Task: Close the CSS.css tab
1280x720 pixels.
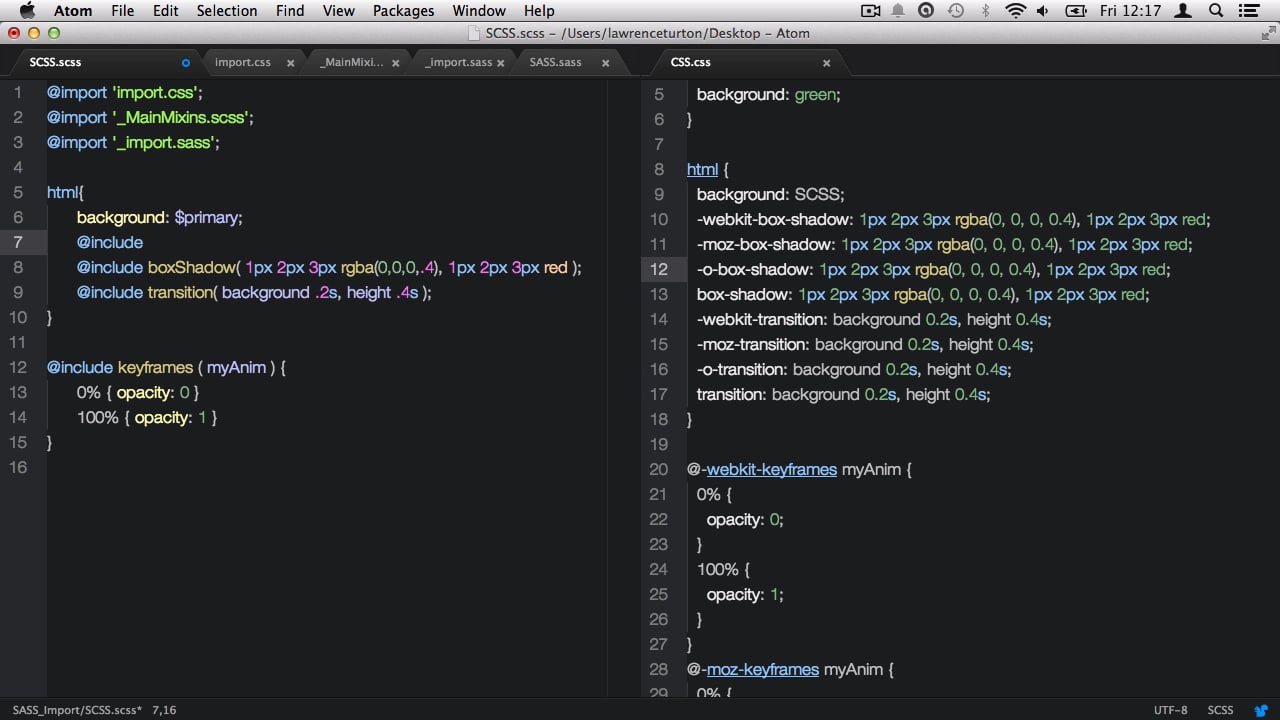Action: [x=826, y=62]
